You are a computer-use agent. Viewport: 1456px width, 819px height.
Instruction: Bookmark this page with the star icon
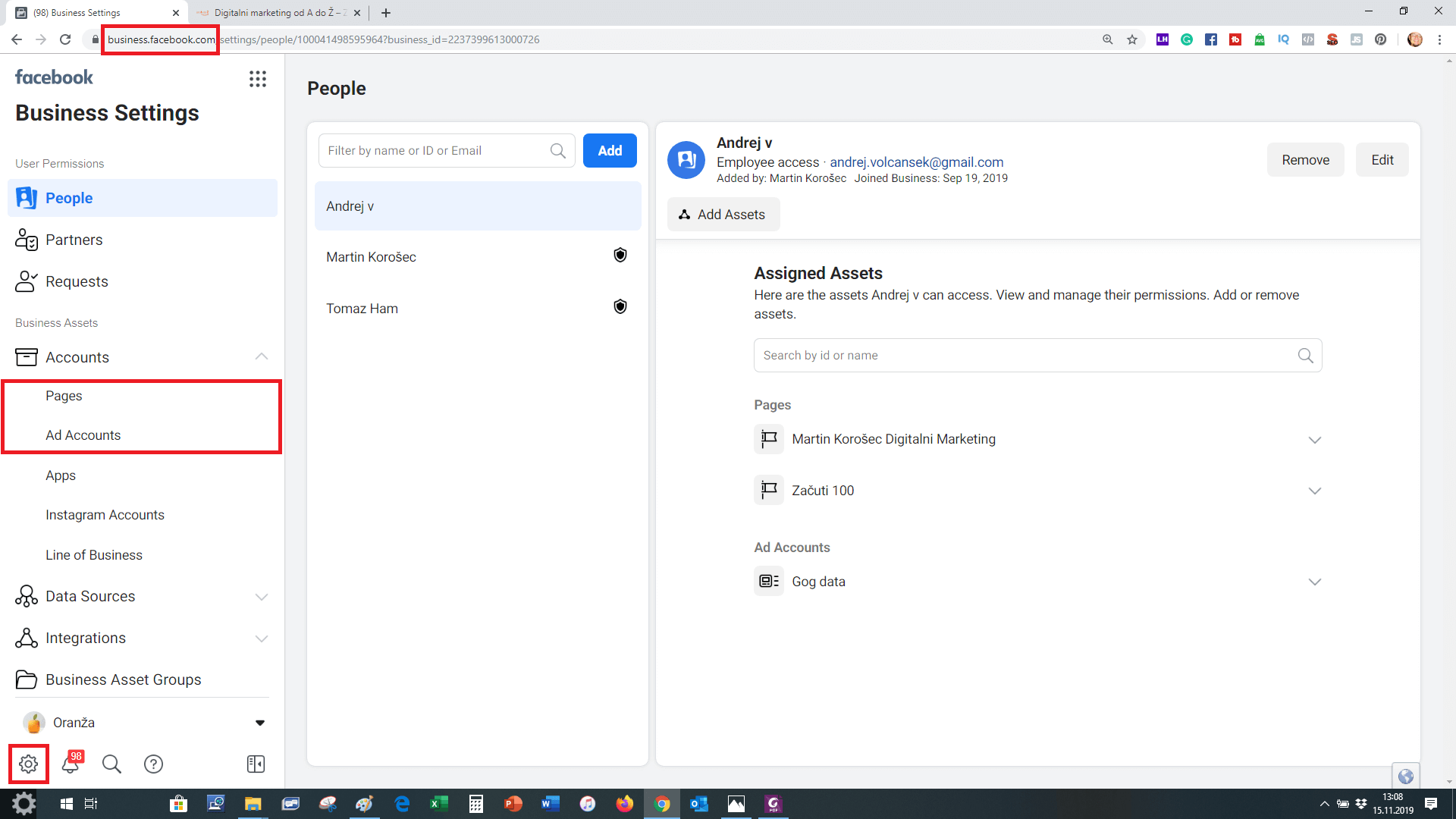click(x=1132, y=39)
